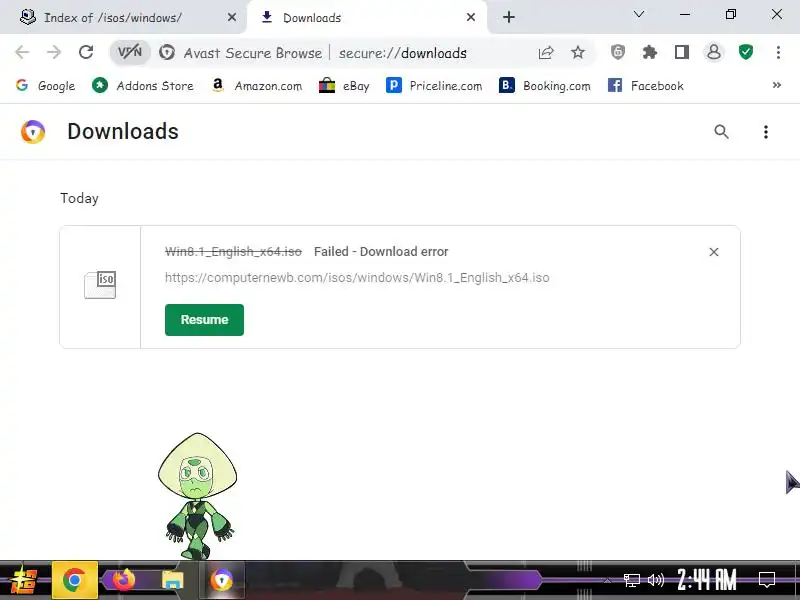Share this page icon
800x600 pixels.
[546, 52]
